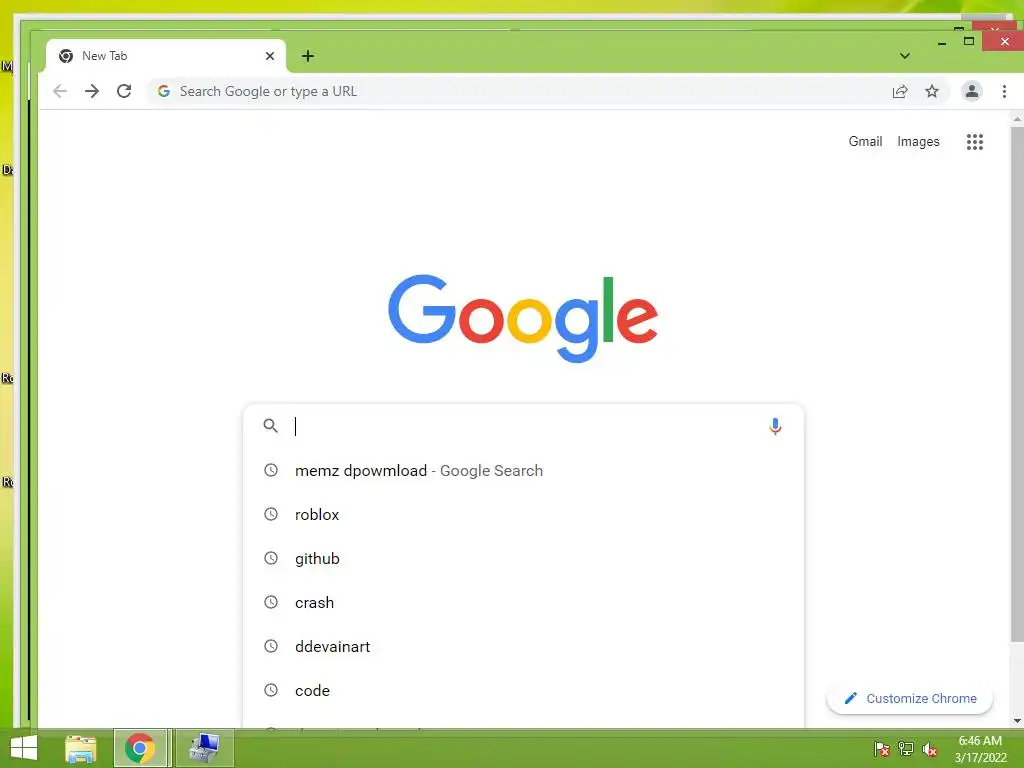This screenshot has width=1024, height=768.
Task: Choose the 'ddevainart' search suggestion
Action: pos(523,647)
